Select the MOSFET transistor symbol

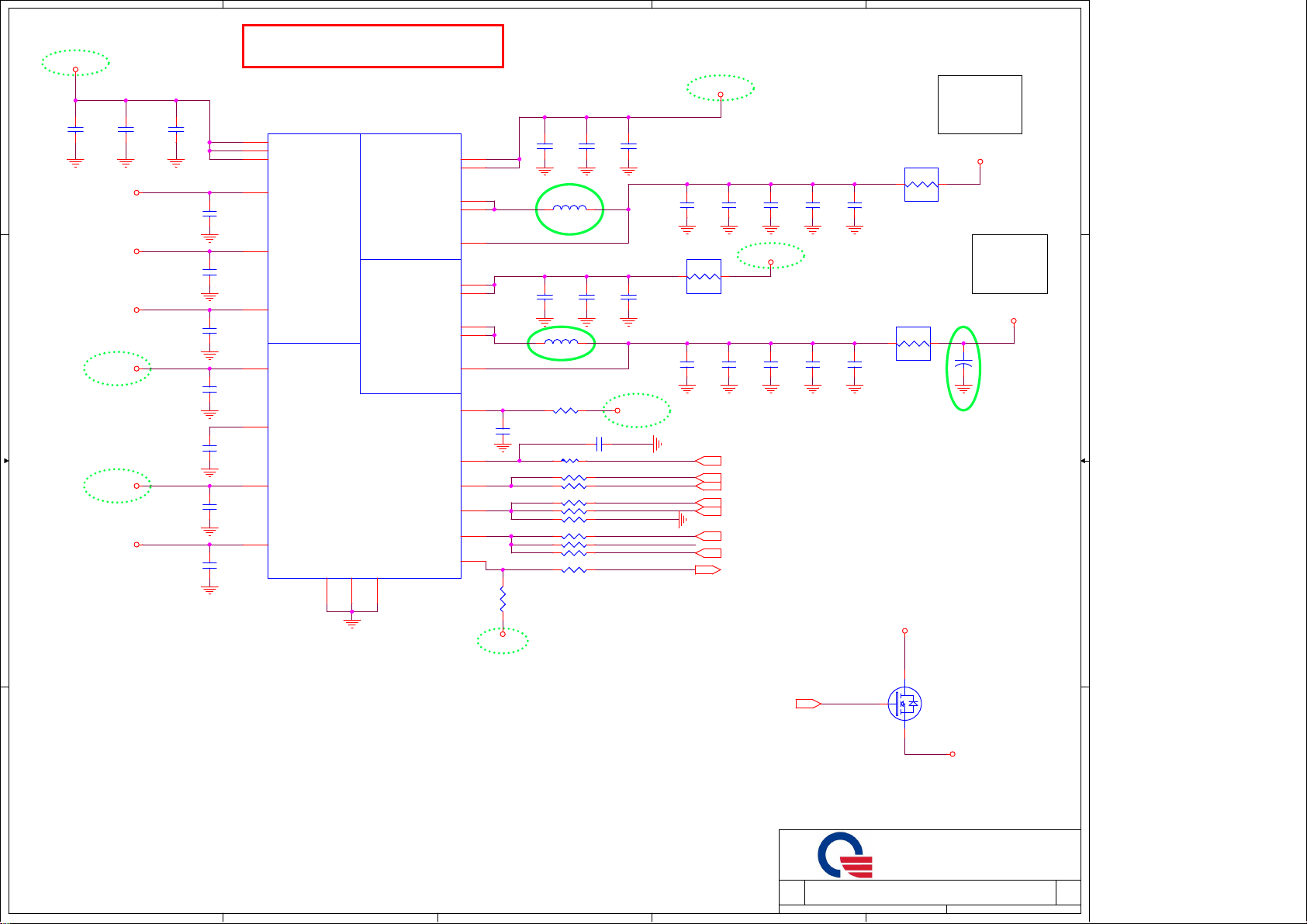pyautogui.click(x=904, y=704)
